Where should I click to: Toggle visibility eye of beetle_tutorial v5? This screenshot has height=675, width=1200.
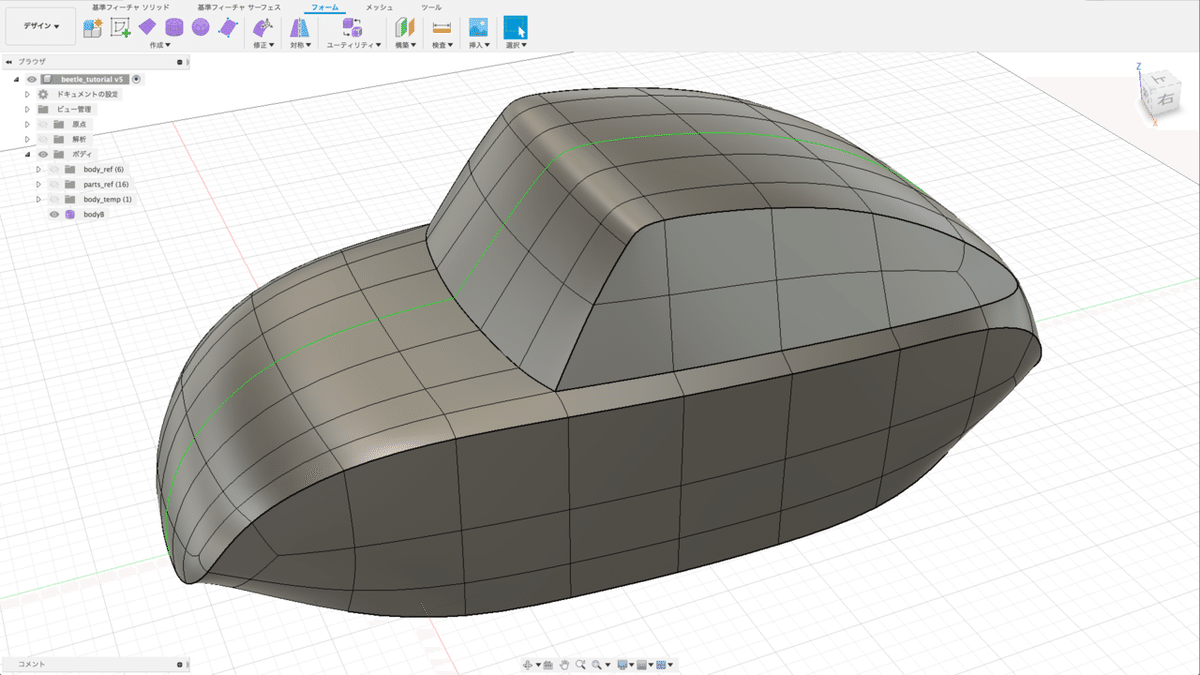[31, 79]
